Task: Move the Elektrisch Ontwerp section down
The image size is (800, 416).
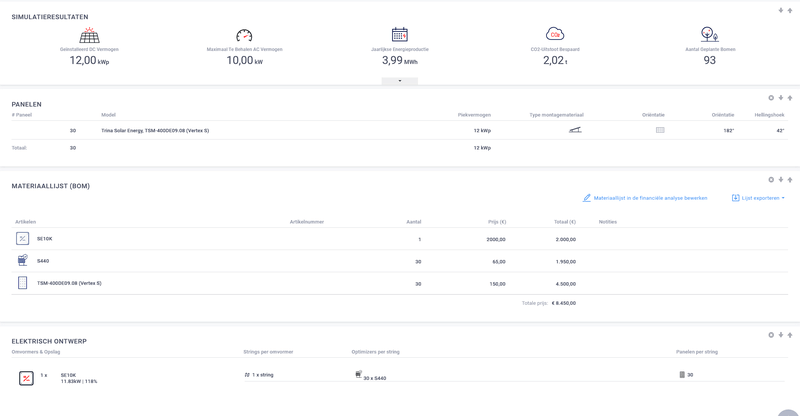Action: tap(781, 335)
